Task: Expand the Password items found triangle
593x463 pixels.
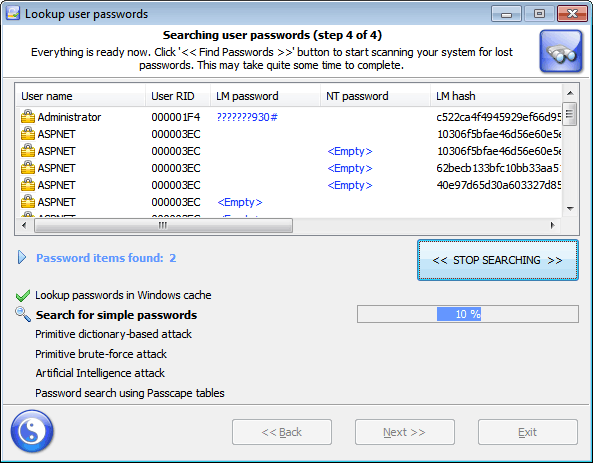Action: (22, 257)
